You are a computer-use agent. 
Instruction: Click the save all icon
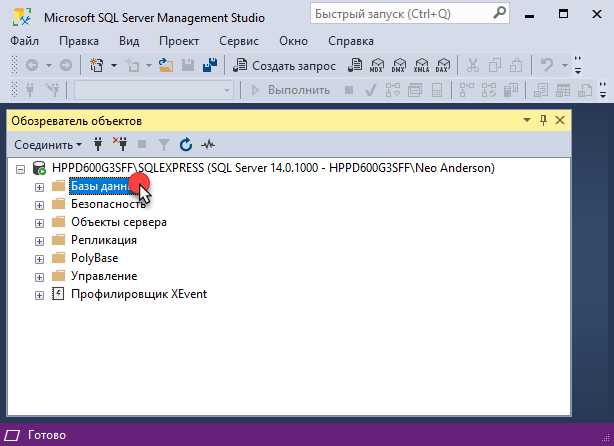[x=210, y=65]
